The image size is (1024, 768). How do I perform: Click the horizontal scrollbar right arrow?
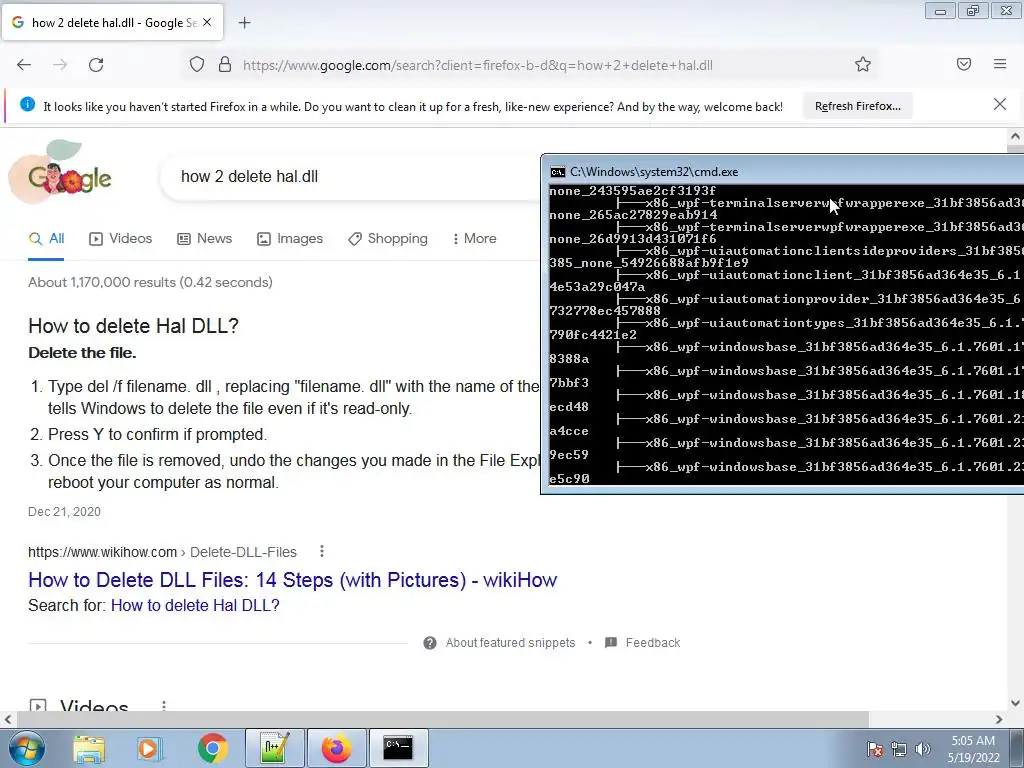click(x=999, y=719)
